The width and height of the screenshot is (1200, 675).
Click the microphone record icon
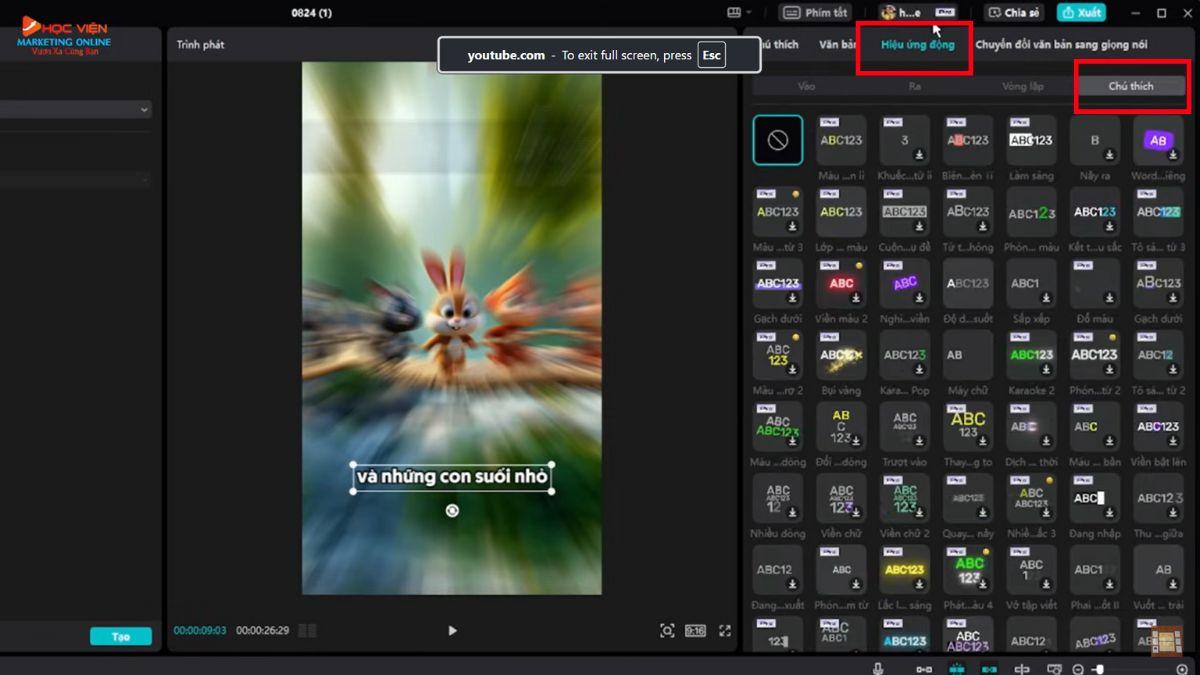tap(878, 668)
